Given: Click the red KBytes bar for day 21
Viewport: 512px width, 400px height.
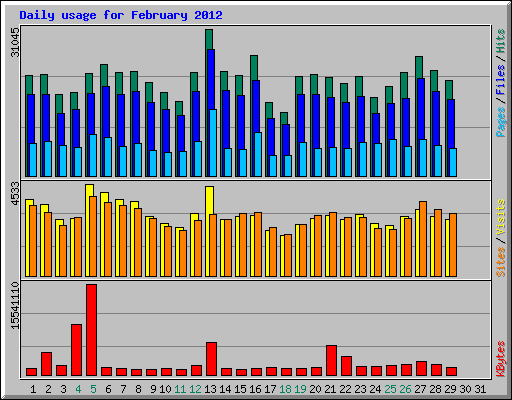Looking at the screenshot, I should 331,361.
